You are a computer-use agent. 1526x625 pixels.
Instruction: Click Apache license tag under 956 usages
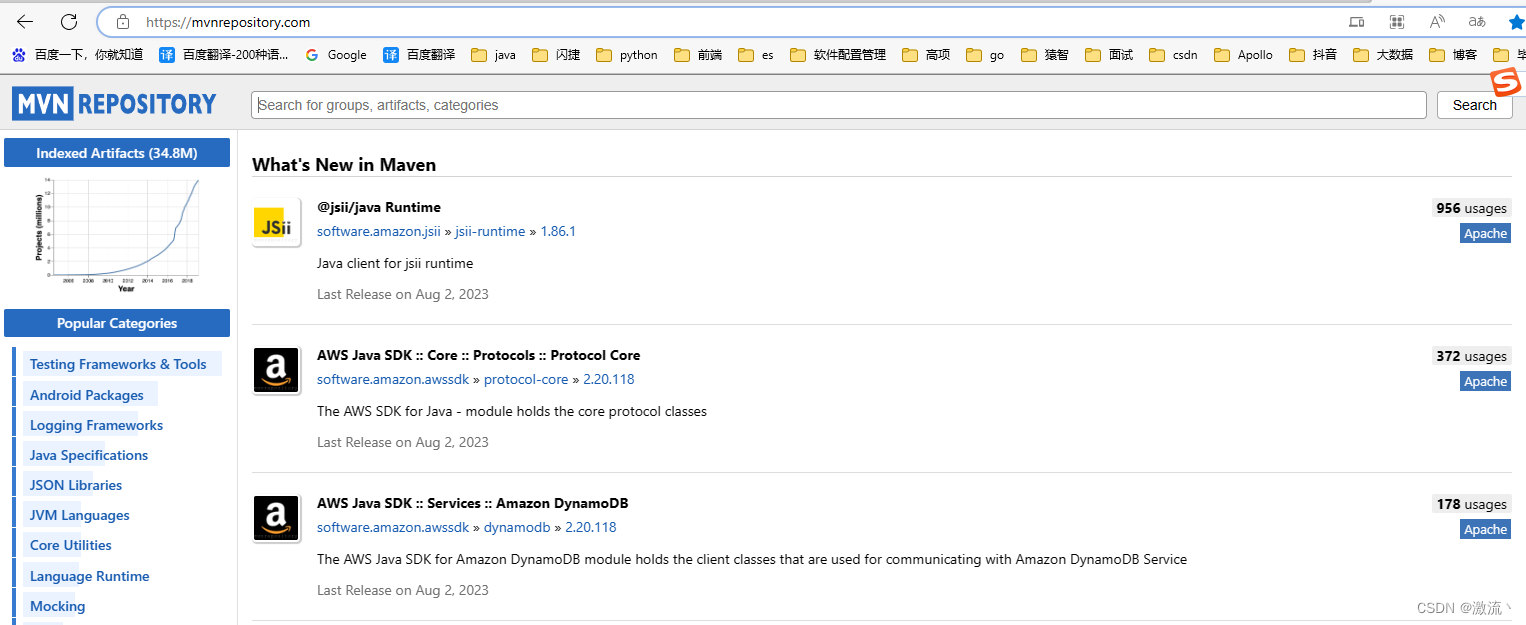(x=1485, y=233)
